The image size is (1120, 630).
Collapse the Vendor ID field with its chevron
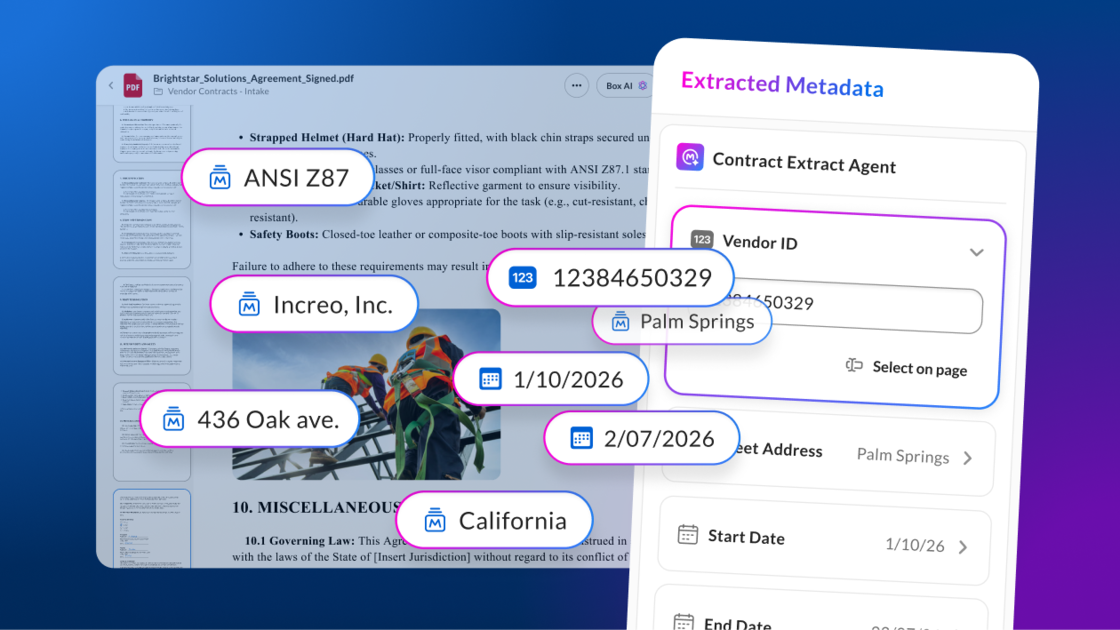[977, 252]
